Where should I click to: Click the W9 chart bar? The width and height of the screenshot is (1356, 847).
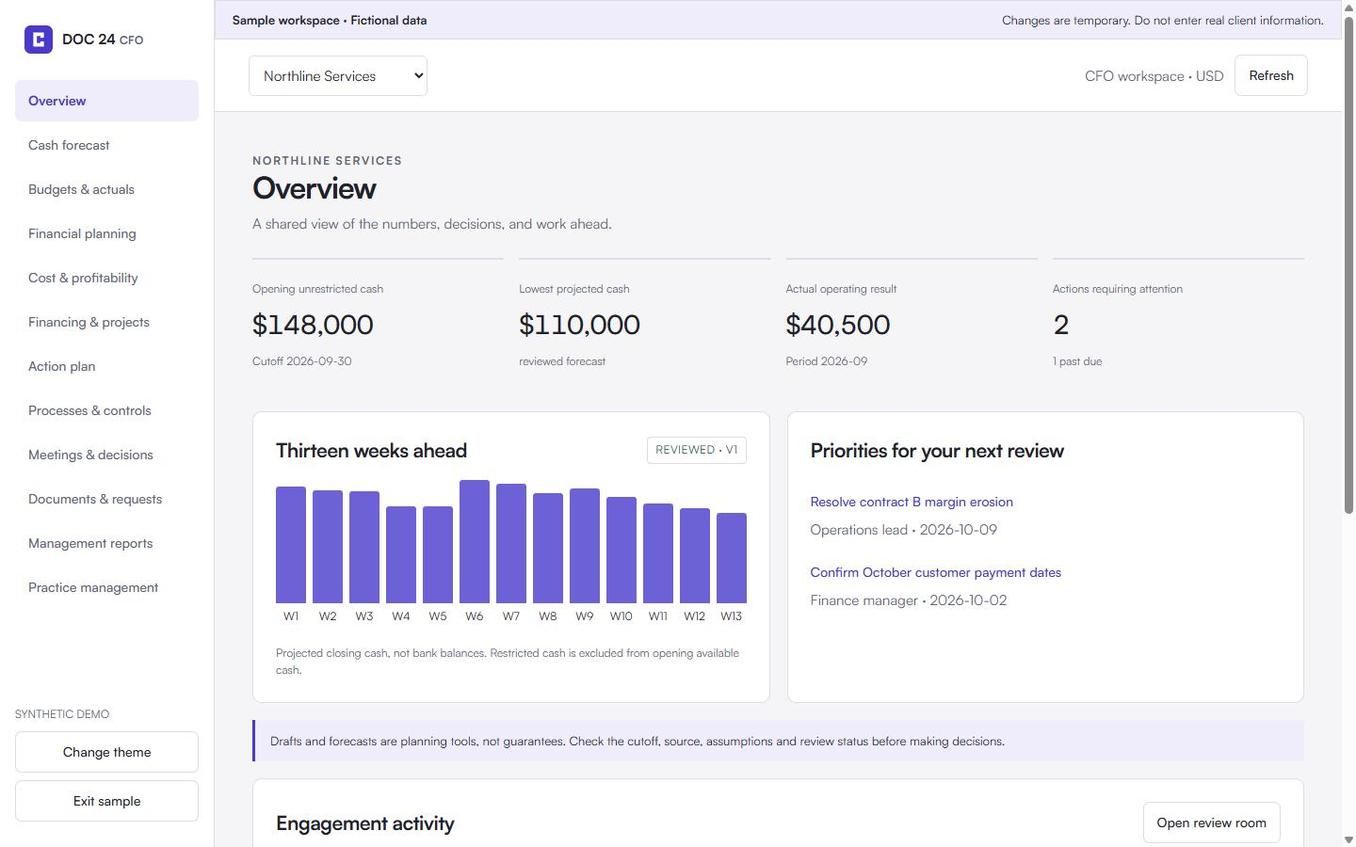[584, 546]
